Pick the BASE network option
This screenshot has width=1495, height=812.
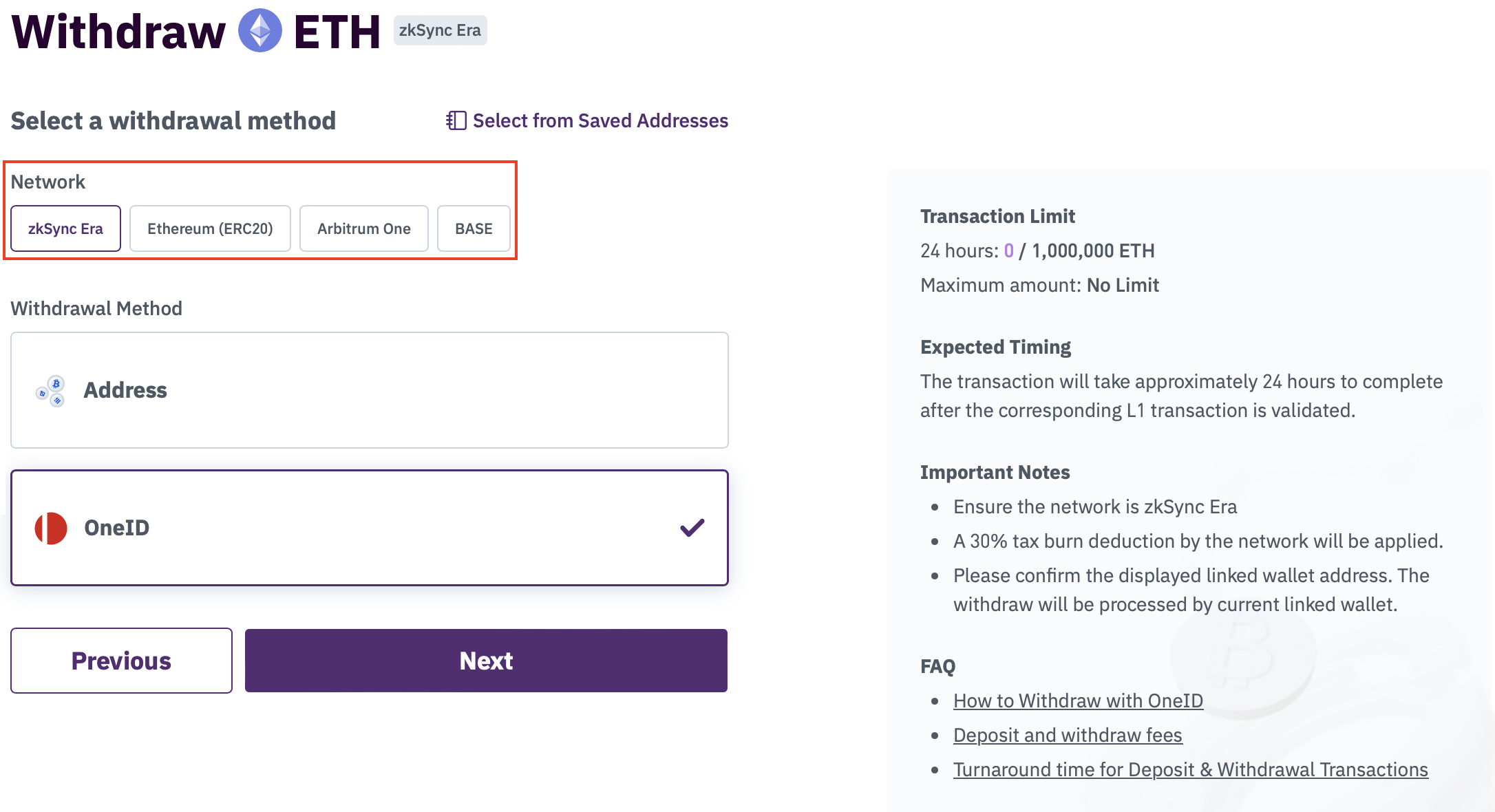474,228
